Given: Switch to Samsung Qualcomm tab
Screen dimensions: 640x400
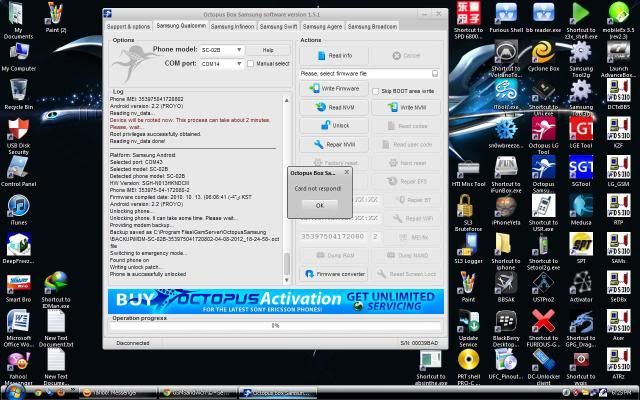Looking at the screenshot, I should 181,26.
